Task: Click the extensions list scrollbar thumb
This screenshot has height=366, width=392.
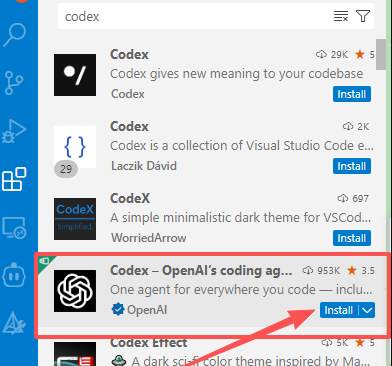Action: (381, 54)
